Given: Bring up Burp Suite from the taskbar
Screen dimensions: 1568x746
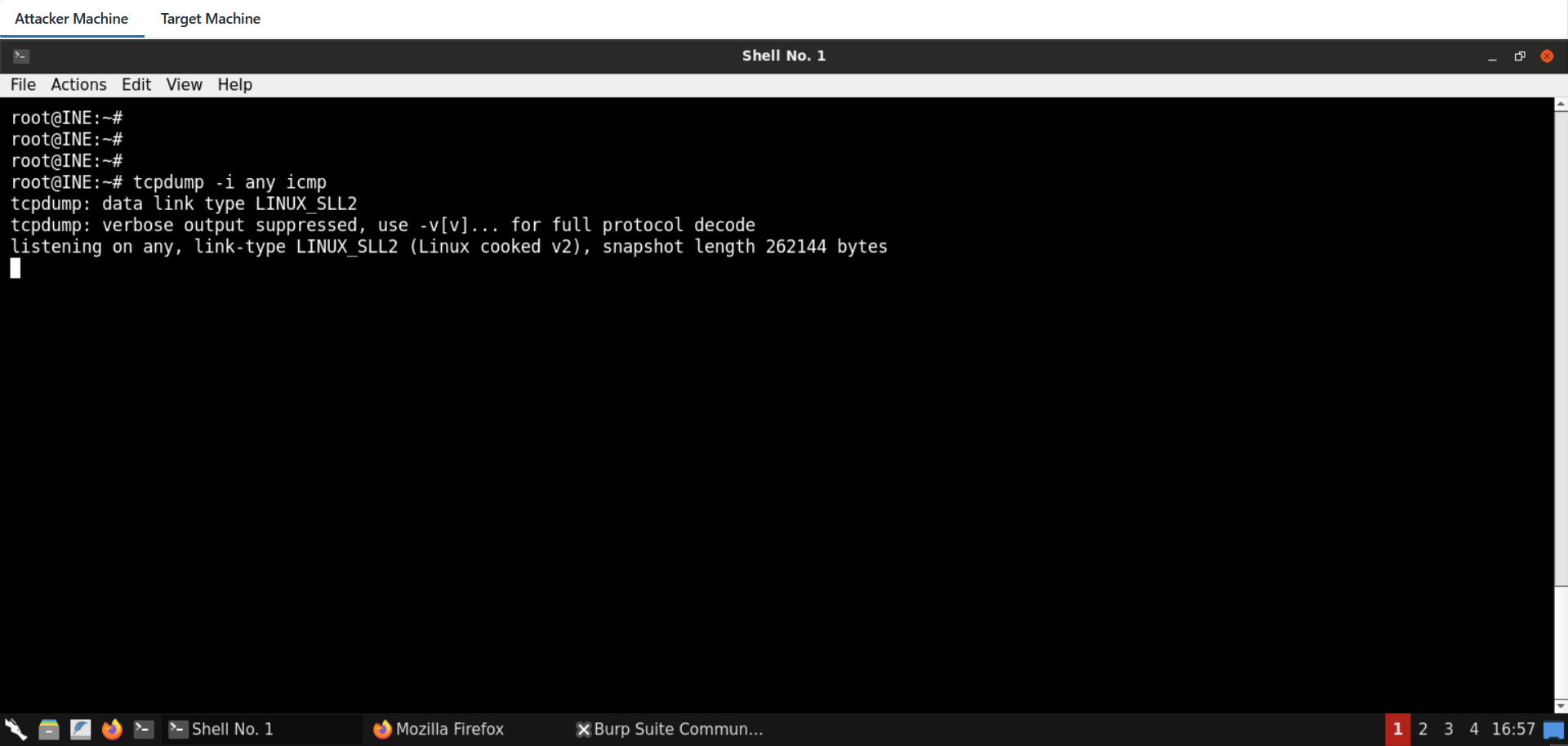Looking at the screenshot, I should [670, 729].
